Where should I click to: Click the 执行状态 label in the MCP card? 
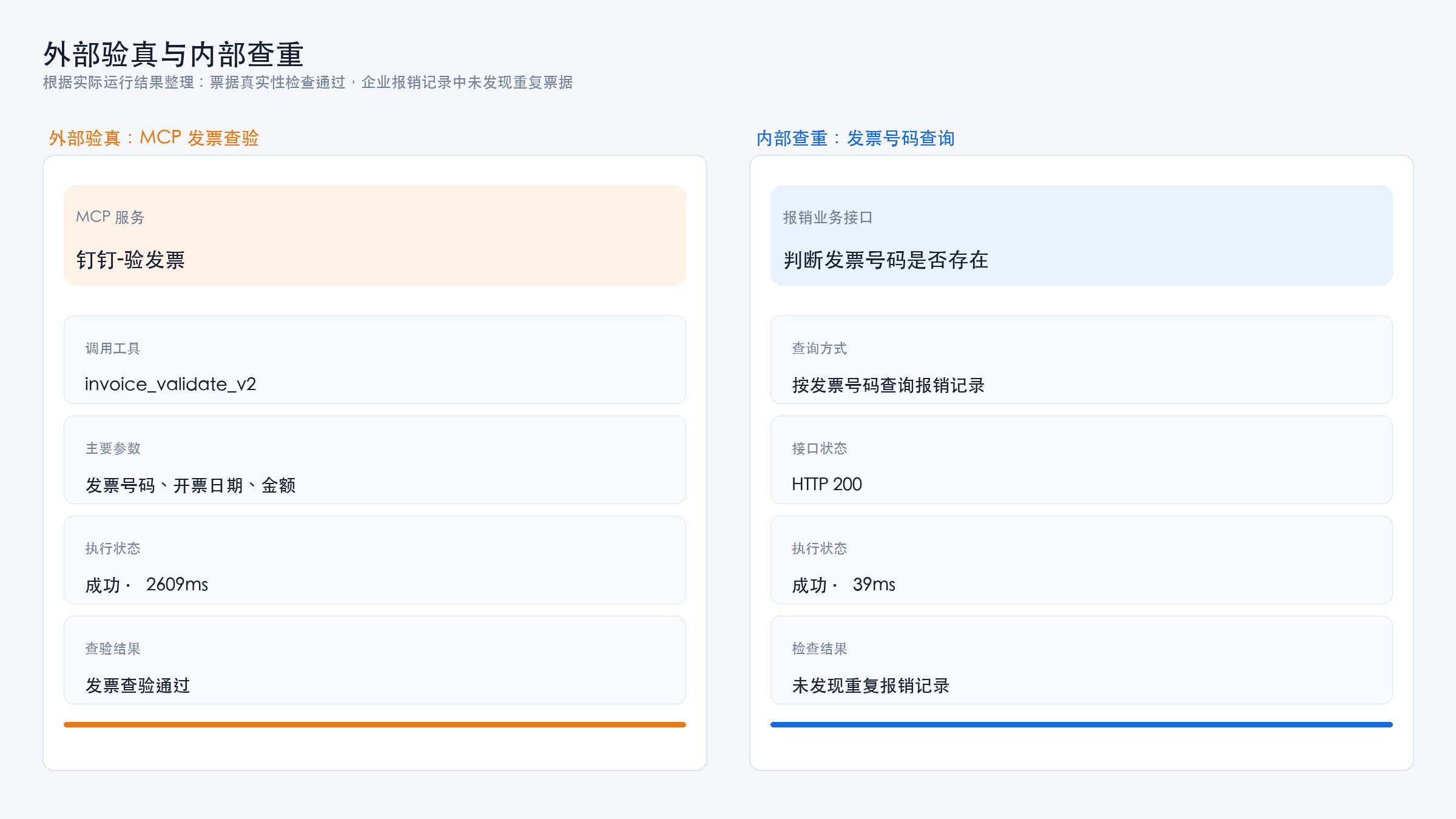click(113, 548)
